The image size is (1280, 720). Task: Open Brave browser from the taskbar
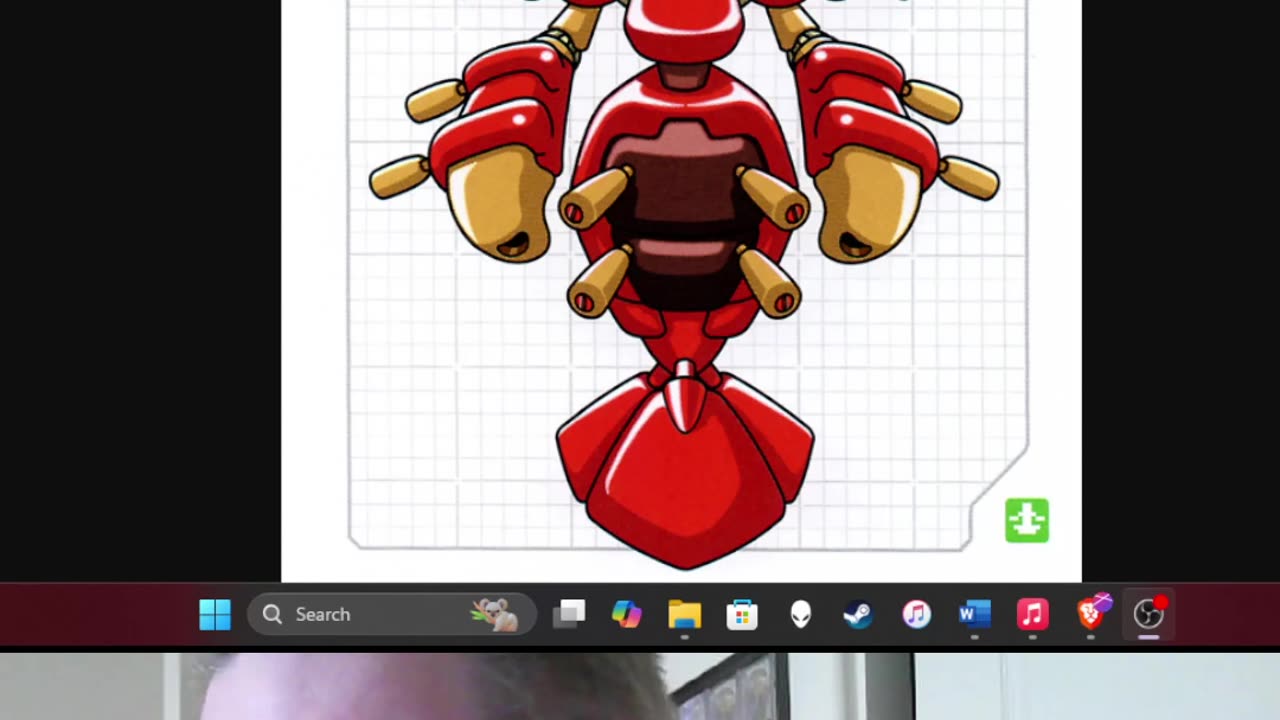(1093, 612)
